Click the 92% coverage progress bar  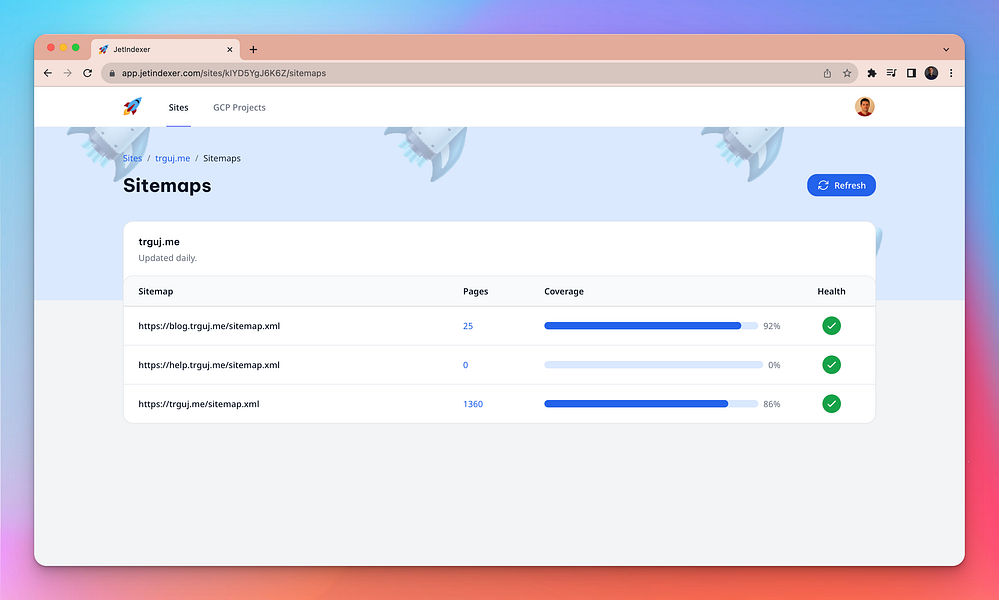pyautogui.click(x=650, y=326)
